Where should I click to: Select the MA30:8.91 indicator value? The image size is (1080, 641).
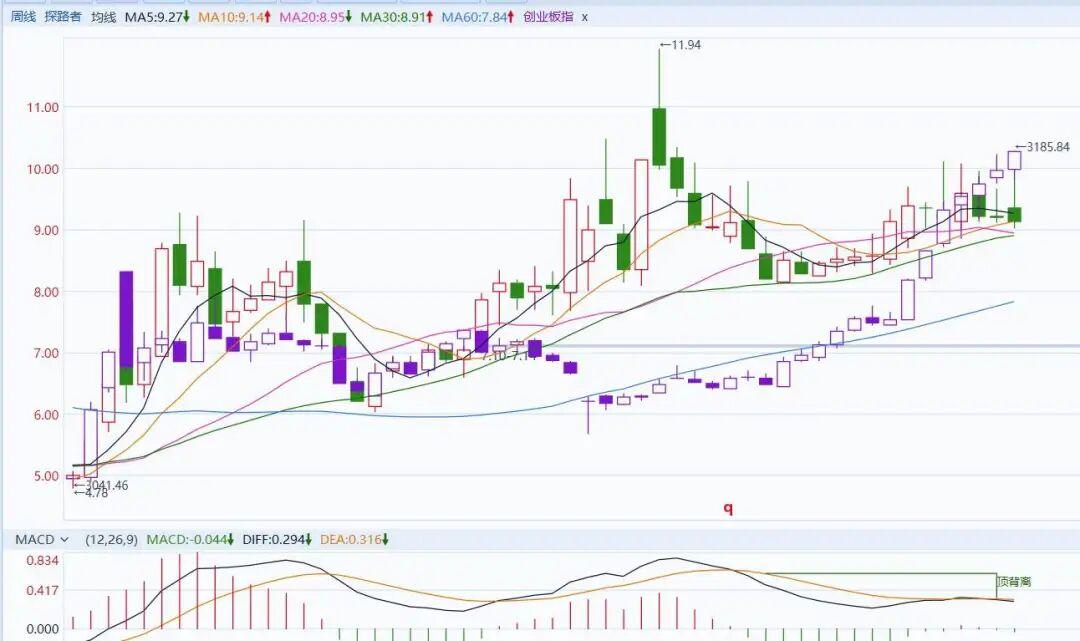397,17
